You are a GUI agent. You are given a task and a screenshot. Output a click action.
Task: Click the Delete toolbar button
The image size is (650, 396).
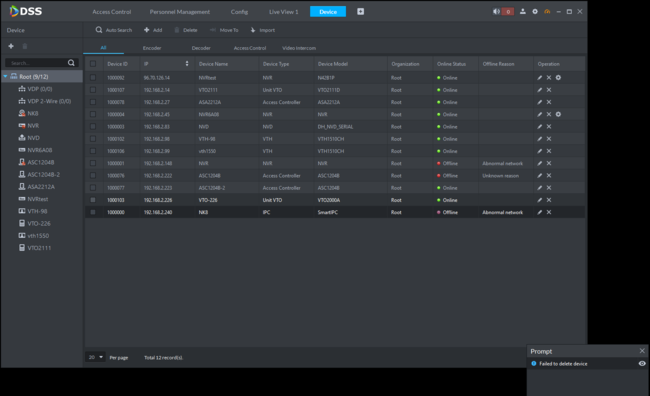(x=186, y=30)
